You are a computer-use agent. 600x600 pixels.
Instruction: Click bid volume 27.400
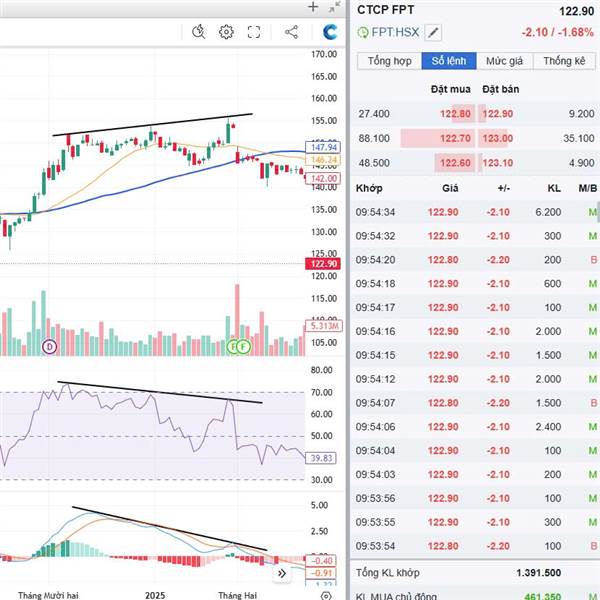tap(374, 114)
